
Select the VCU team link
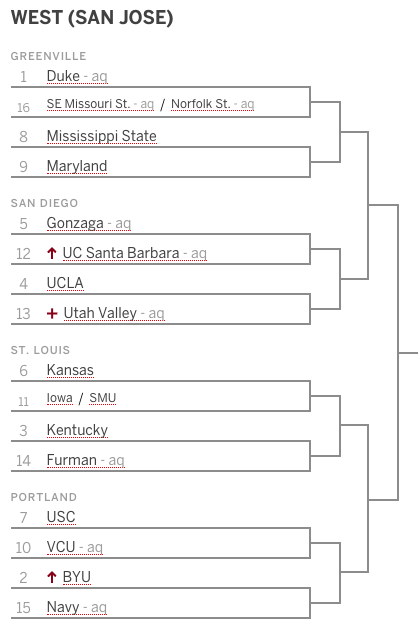point(61,547)
